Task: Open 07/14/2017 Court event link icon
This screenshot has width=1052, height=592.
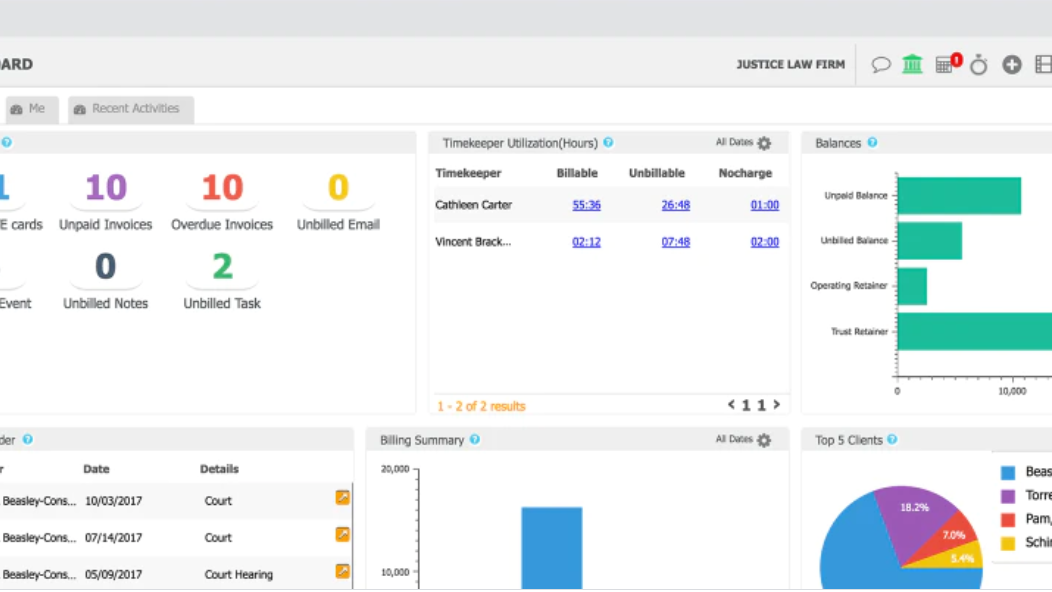Action: 342,534
